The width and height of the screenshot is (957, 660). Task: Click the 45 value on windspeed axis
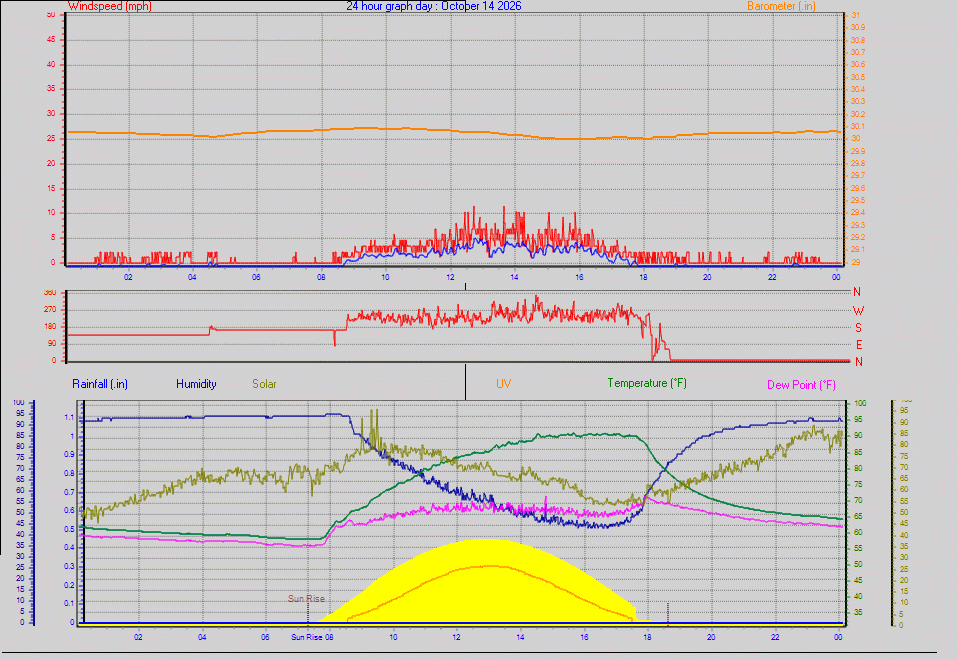tap(51, 40)
